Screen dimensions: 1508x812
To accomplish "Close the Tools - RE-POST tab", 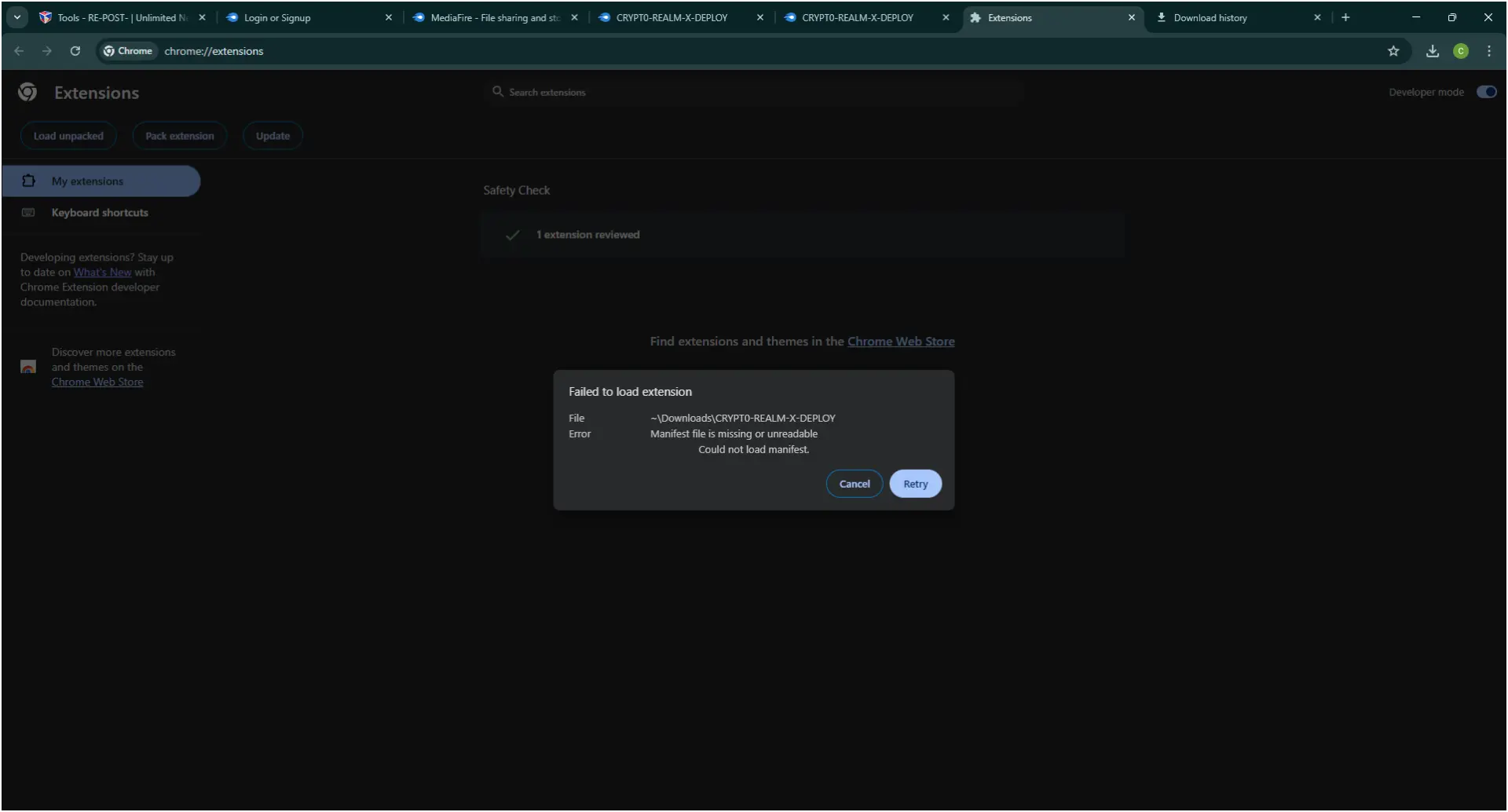I will pos(202,17).
